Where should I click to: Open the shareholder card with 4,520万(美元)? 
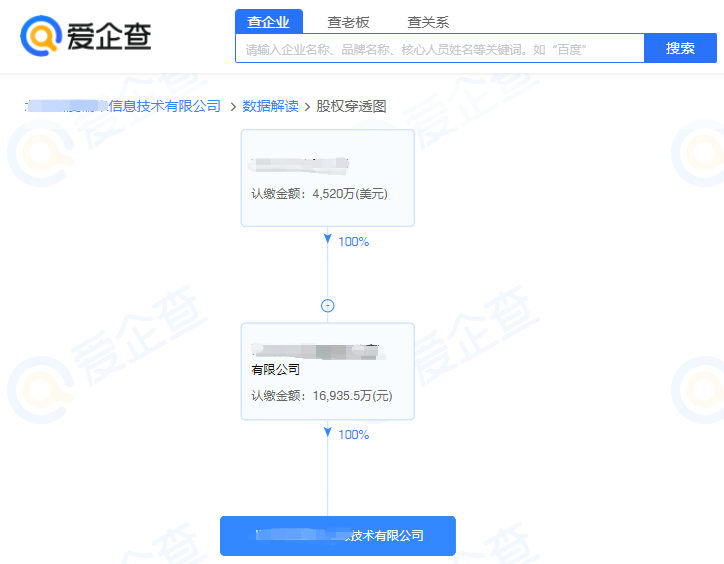coord(327,178)
